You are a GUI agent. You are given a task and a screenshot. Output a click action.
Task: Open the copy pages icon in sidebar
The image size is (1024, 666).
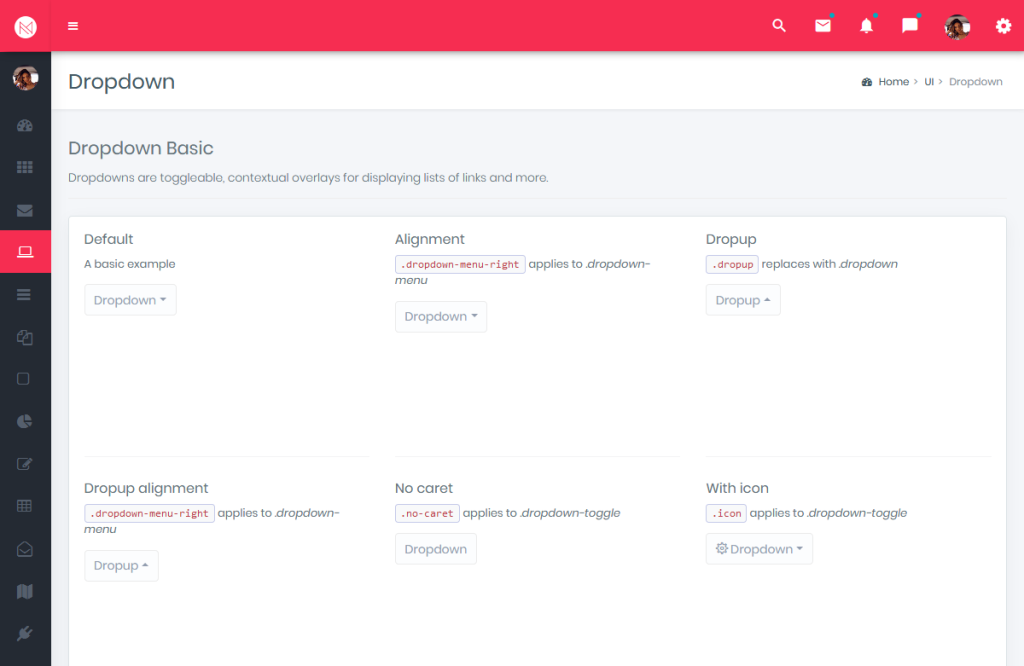coord(25,338)
